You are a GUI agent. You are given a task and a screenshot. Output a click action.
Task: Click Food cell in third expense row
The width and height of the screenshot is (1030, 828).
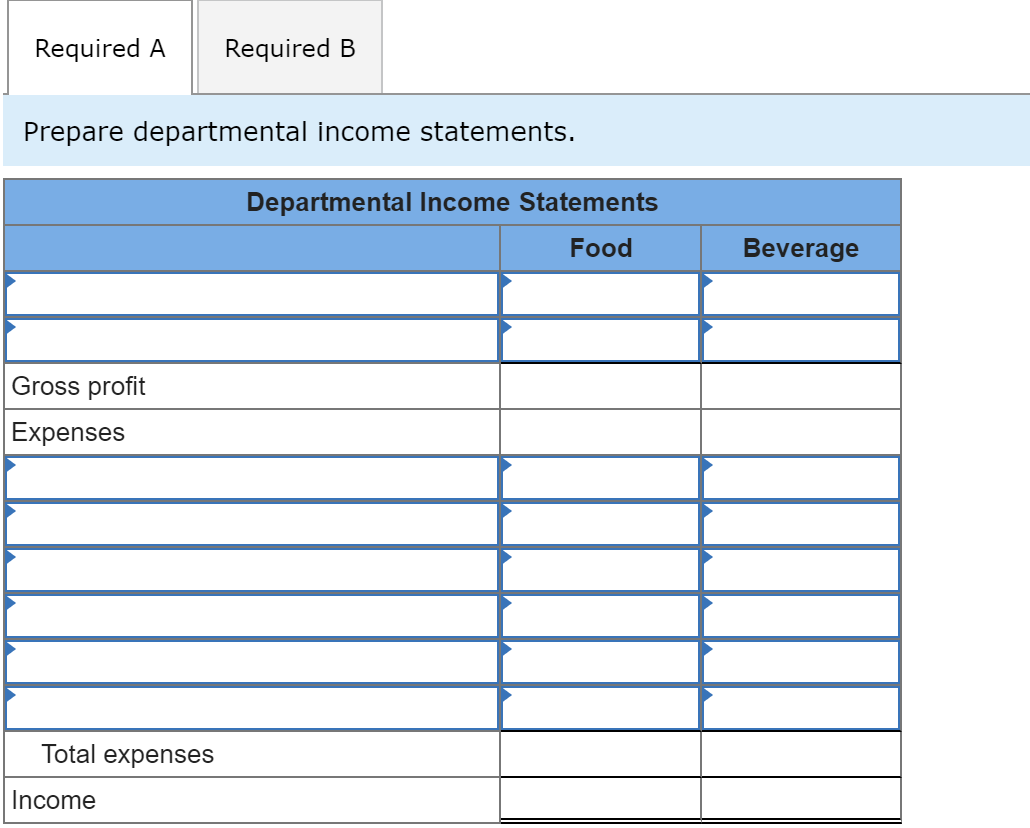pyautogui.click(x=600, y=570)
